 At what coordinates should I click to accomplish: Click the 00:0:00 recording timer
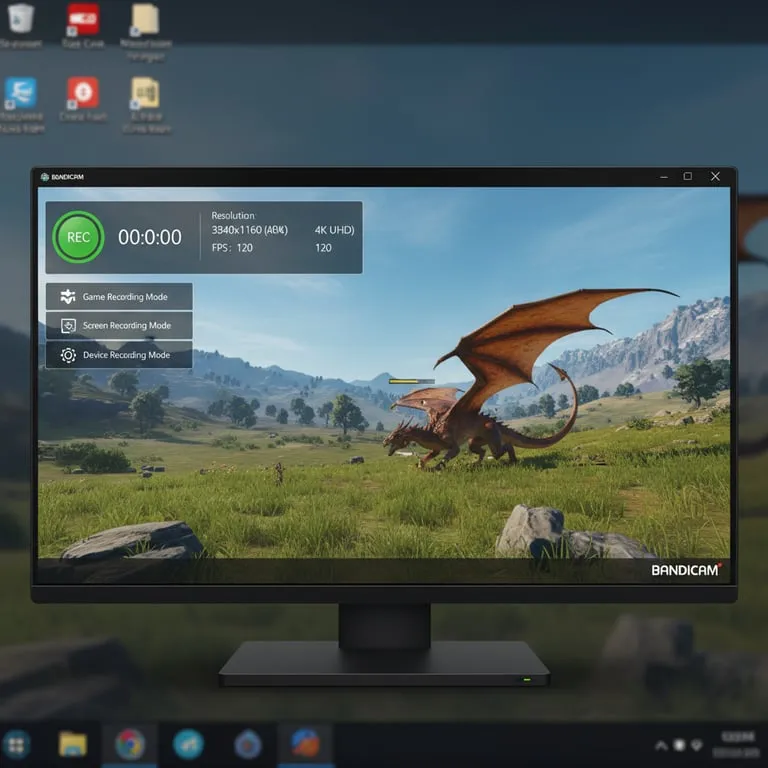pyautogui.click(x=150, y=237)
